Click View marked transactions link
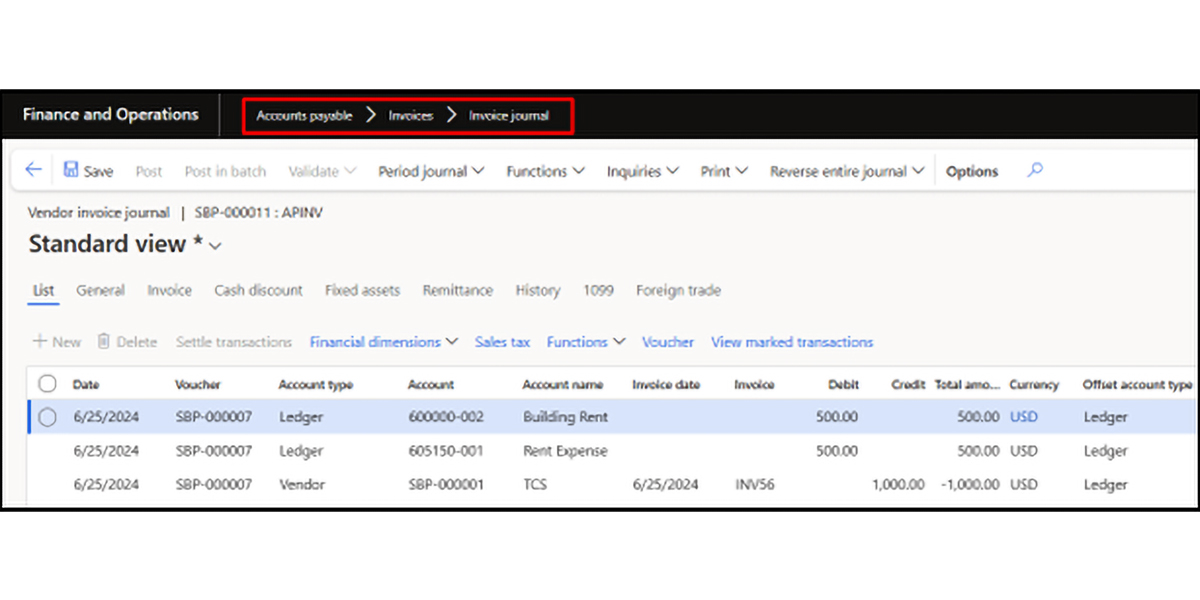1200x600 pixels. click(791, 342)
